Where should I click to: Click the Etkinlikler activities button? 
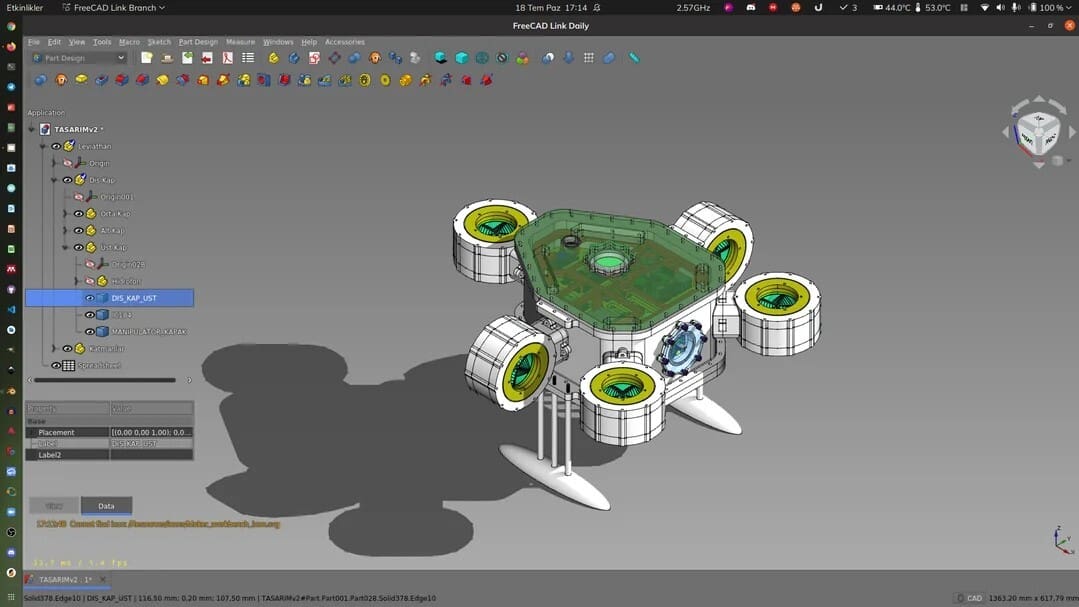[25, 7]
